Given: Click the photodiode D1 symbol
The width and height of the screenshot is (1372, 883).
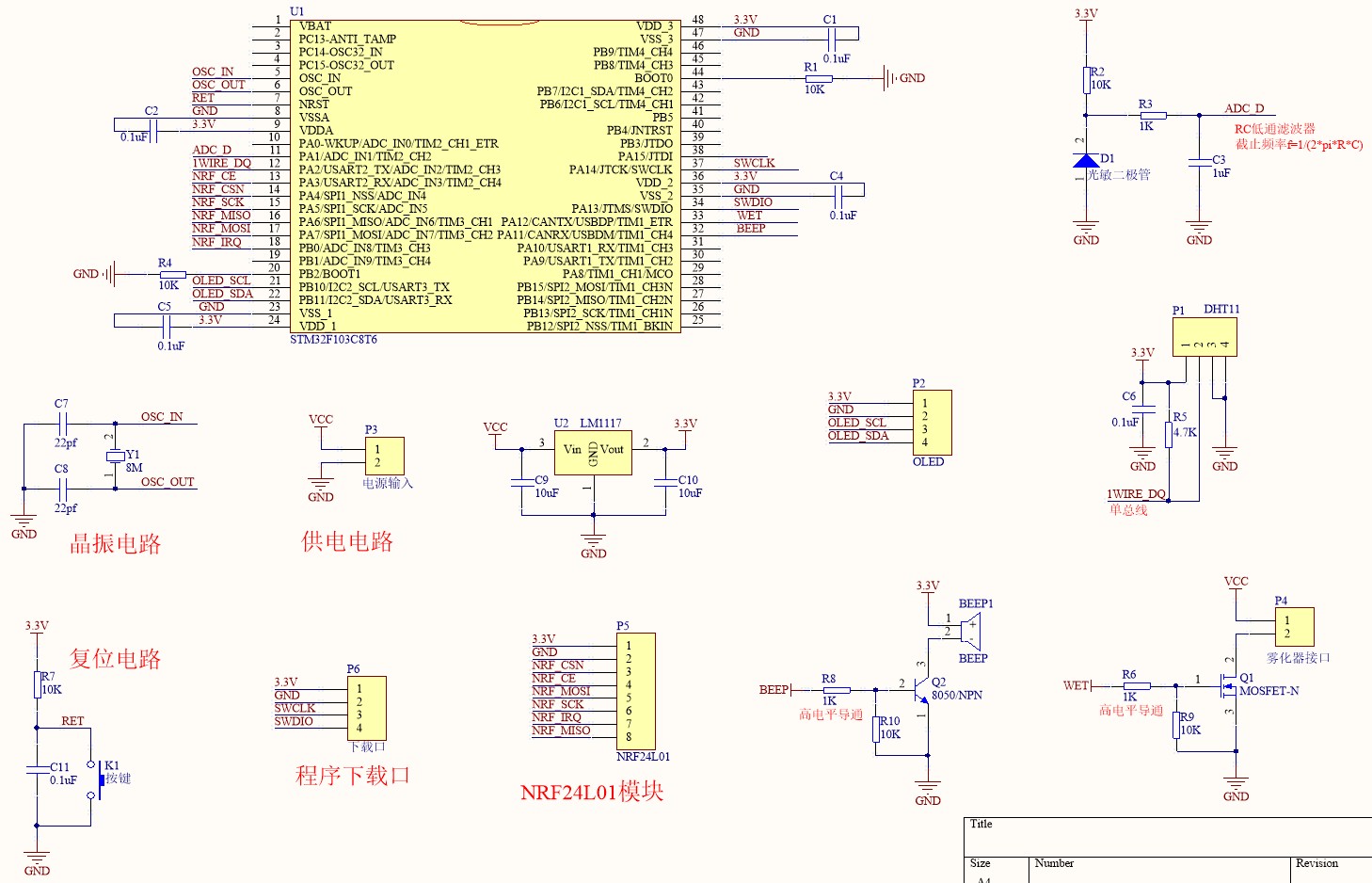Looking at the screenshot, I should (1086, 161).
